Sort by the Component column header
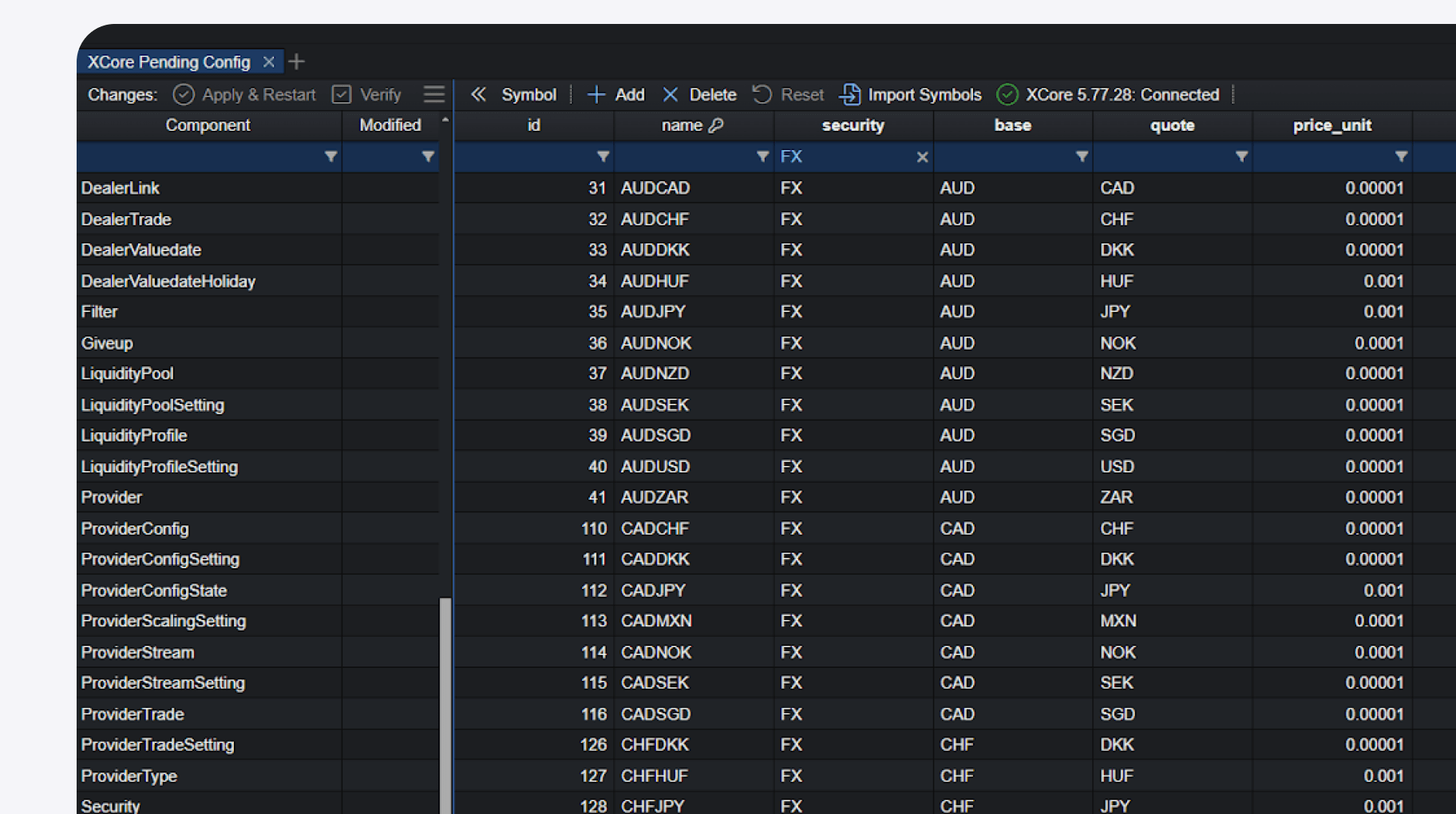The image size is (1456, 814). coord(208,125)
